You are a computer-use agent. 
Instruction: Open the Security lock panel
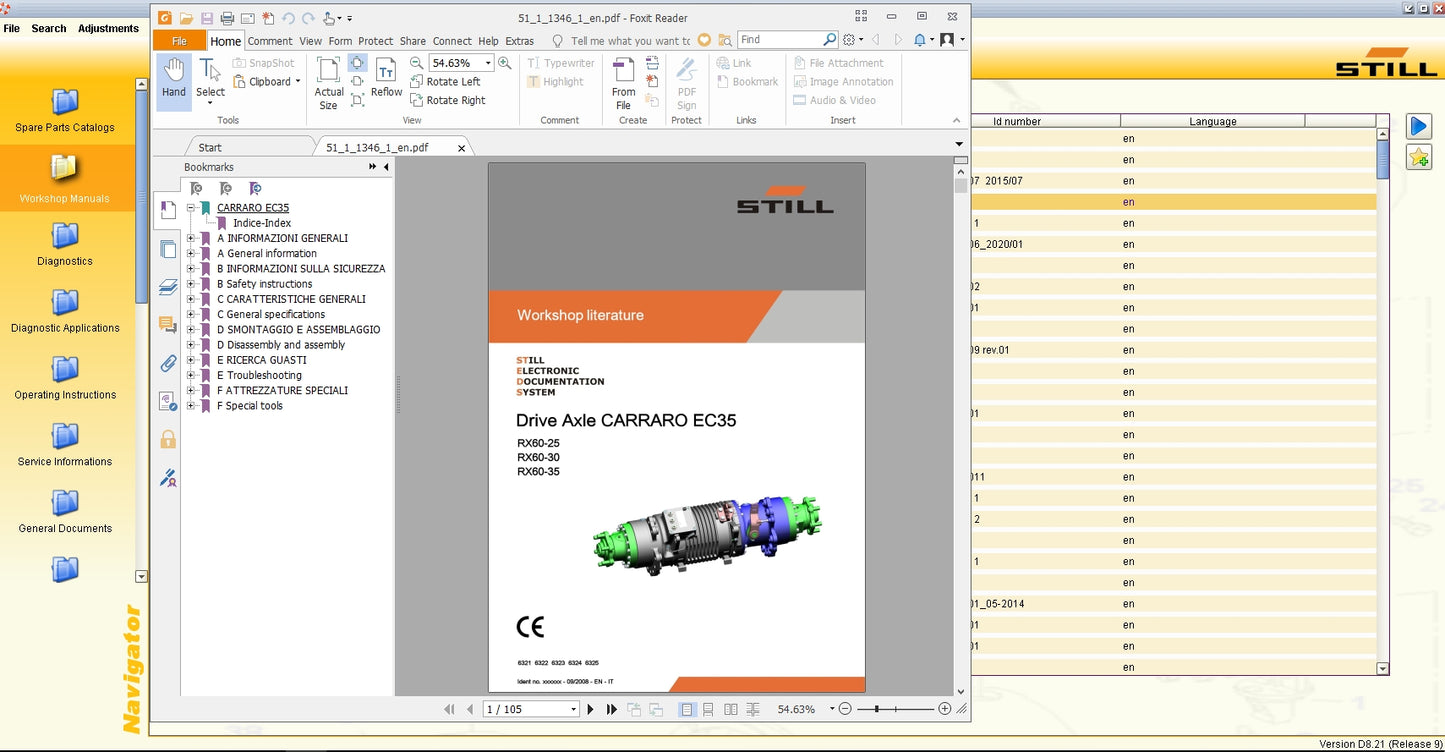pos(168,439)
